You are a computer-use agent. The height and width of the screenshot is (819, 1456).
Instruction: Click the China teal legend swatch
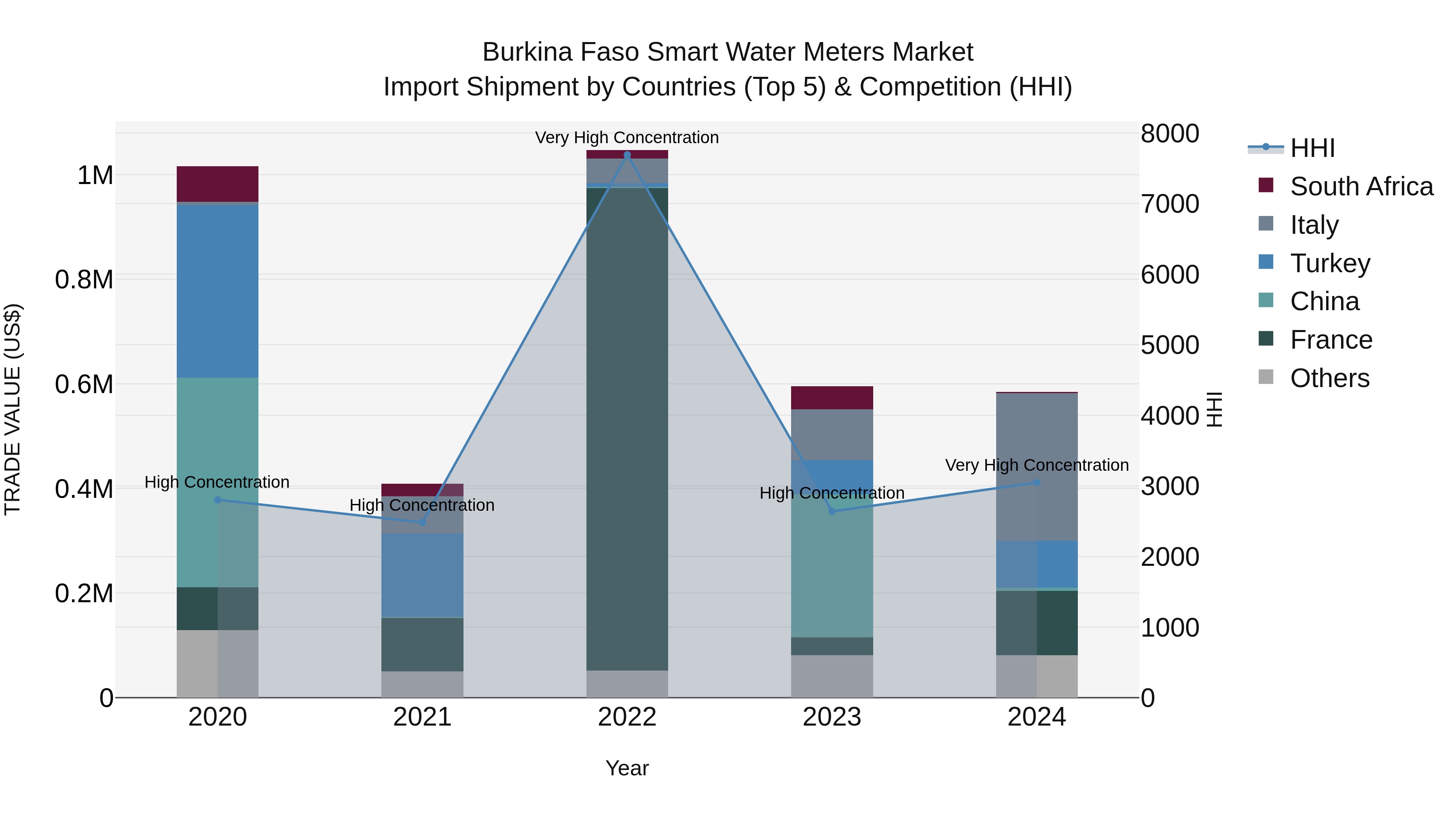(1266, 300)
